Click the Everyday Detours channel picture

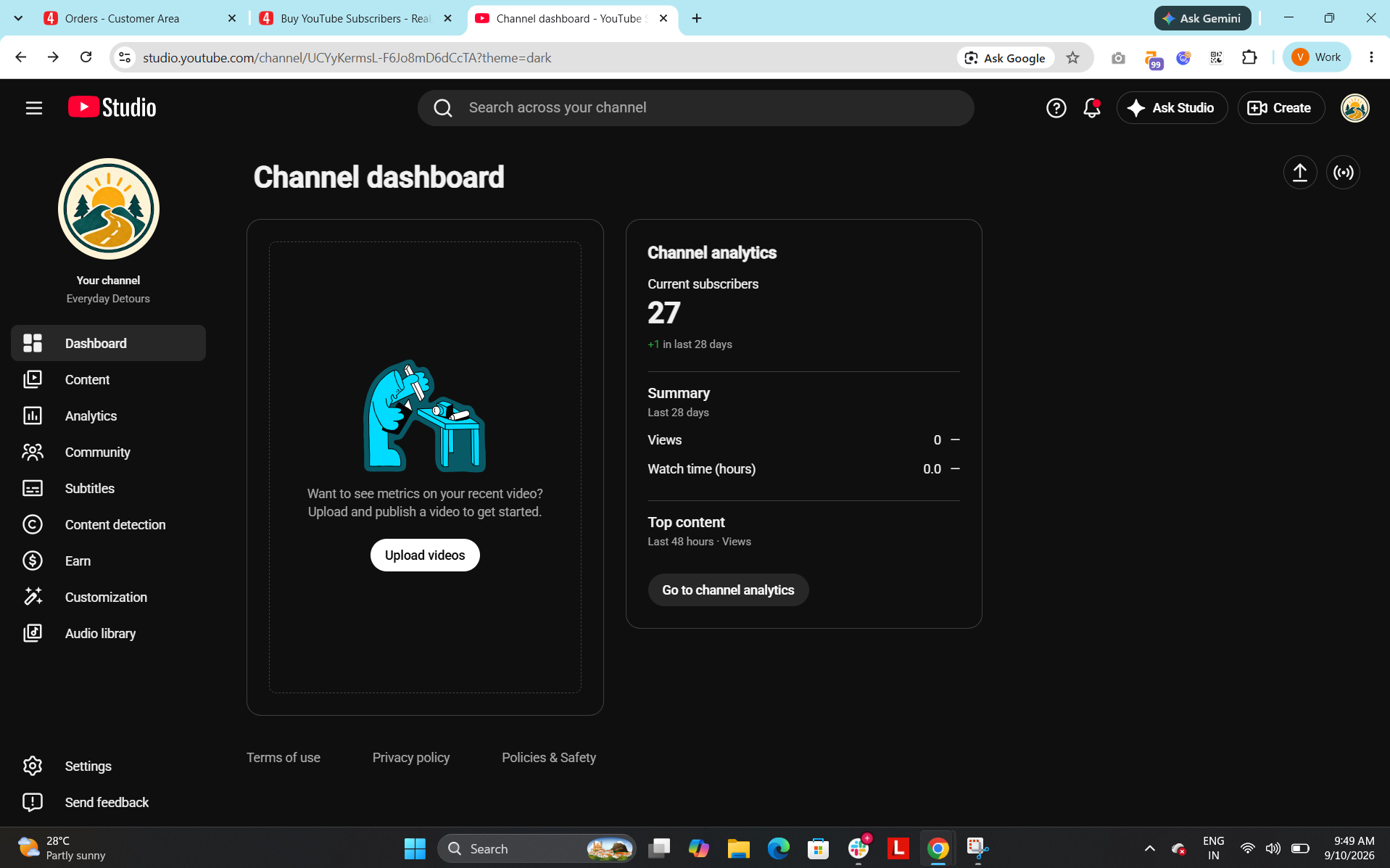[109, 209]
